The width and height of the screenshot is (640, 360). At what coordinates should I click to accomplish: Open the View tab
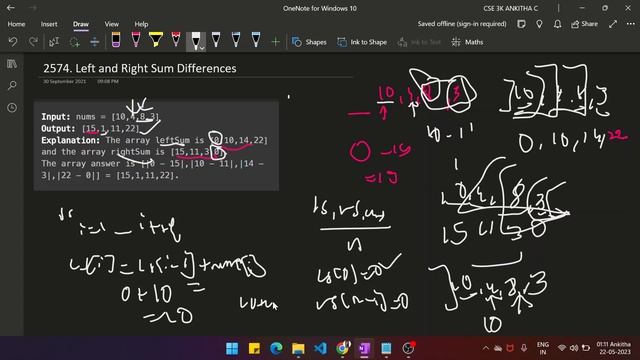(111, 24)
